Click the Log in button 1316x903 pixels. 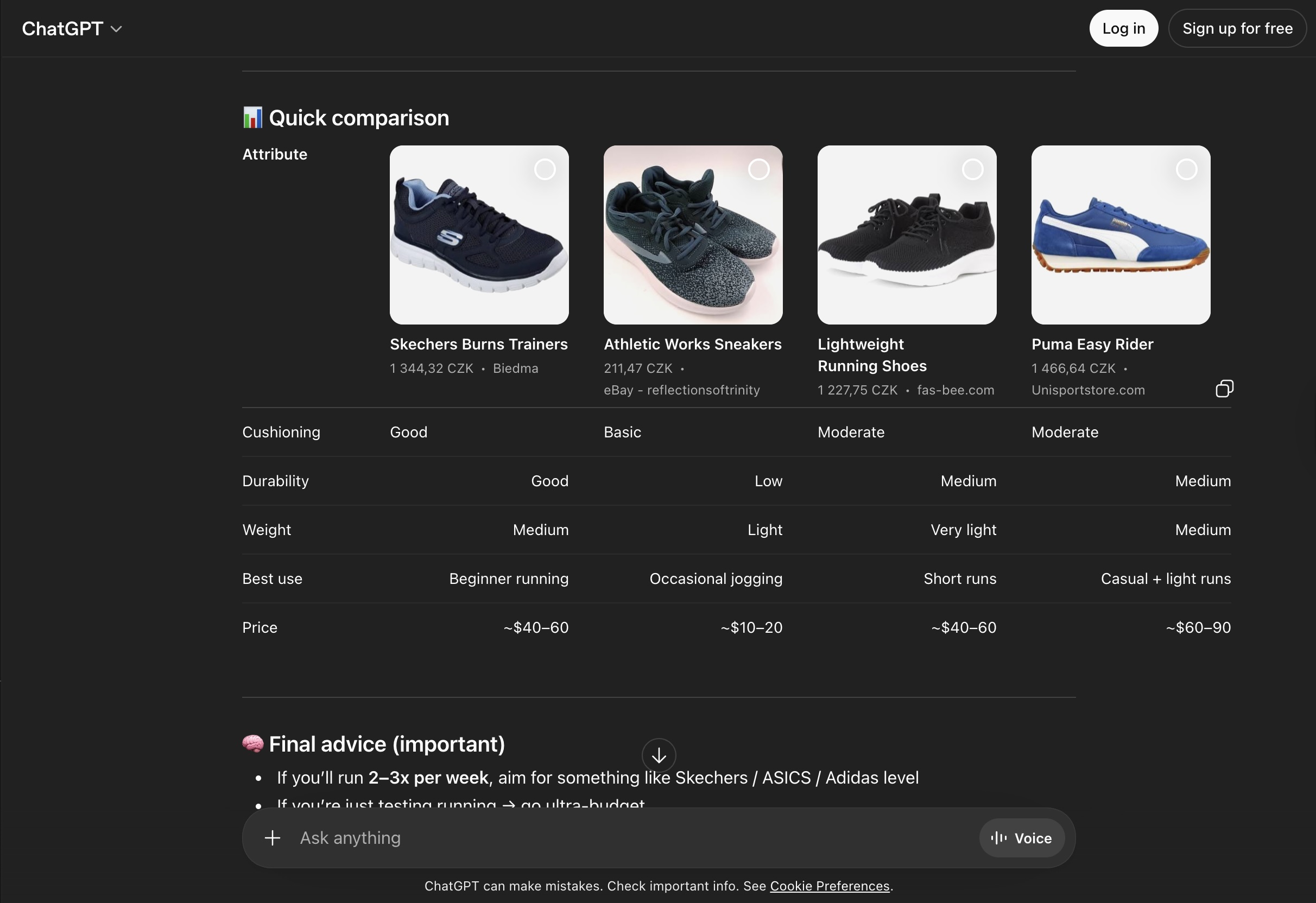[x=1123, y=28]
